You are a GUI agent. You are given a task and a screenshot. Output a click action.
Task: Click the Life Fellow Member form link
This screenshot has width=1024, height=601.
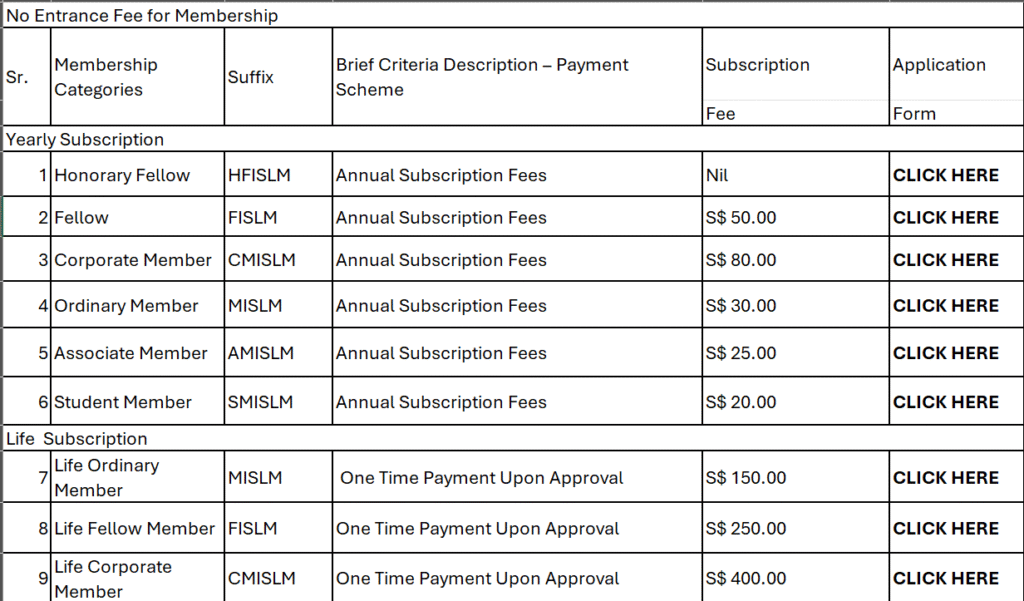[x=945, y=528]
